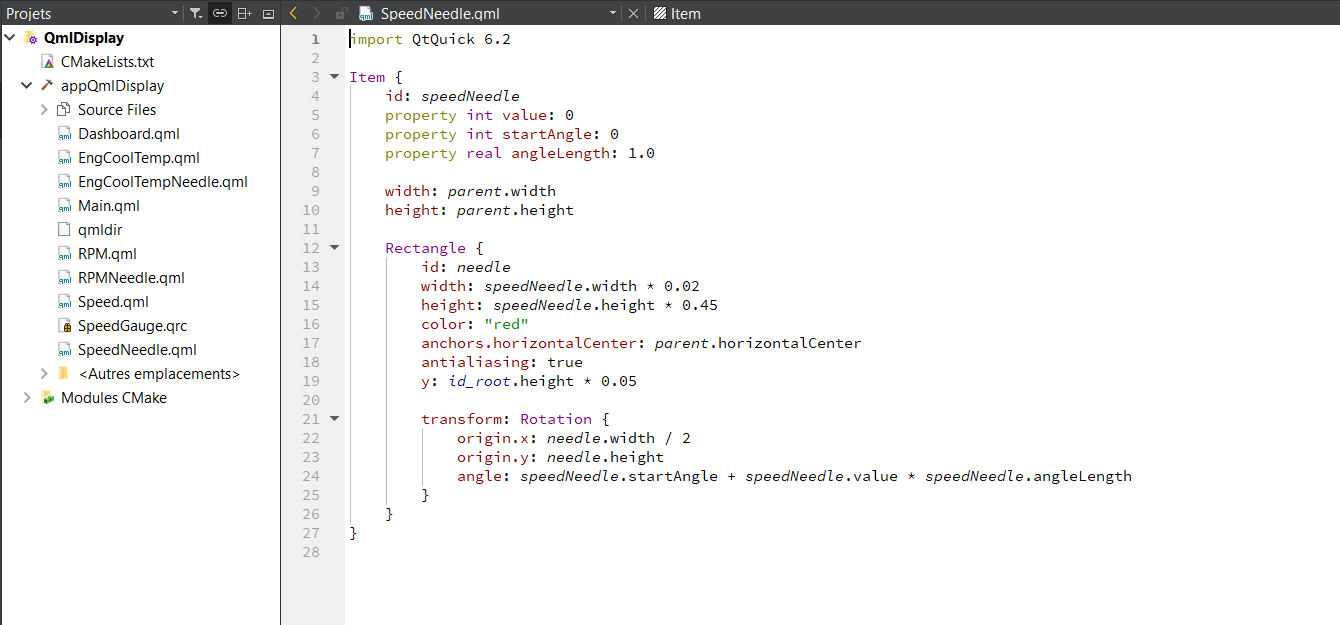Open the project tree filter menu

(196, 14)
